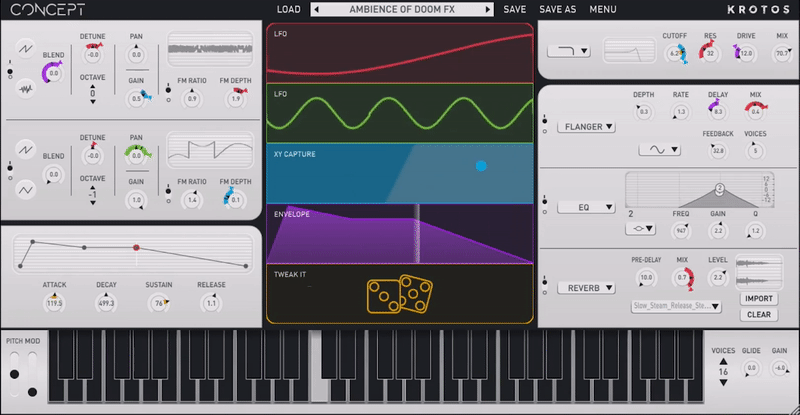Click oscillator 1 FM Ratio knob

pos(192,99)
